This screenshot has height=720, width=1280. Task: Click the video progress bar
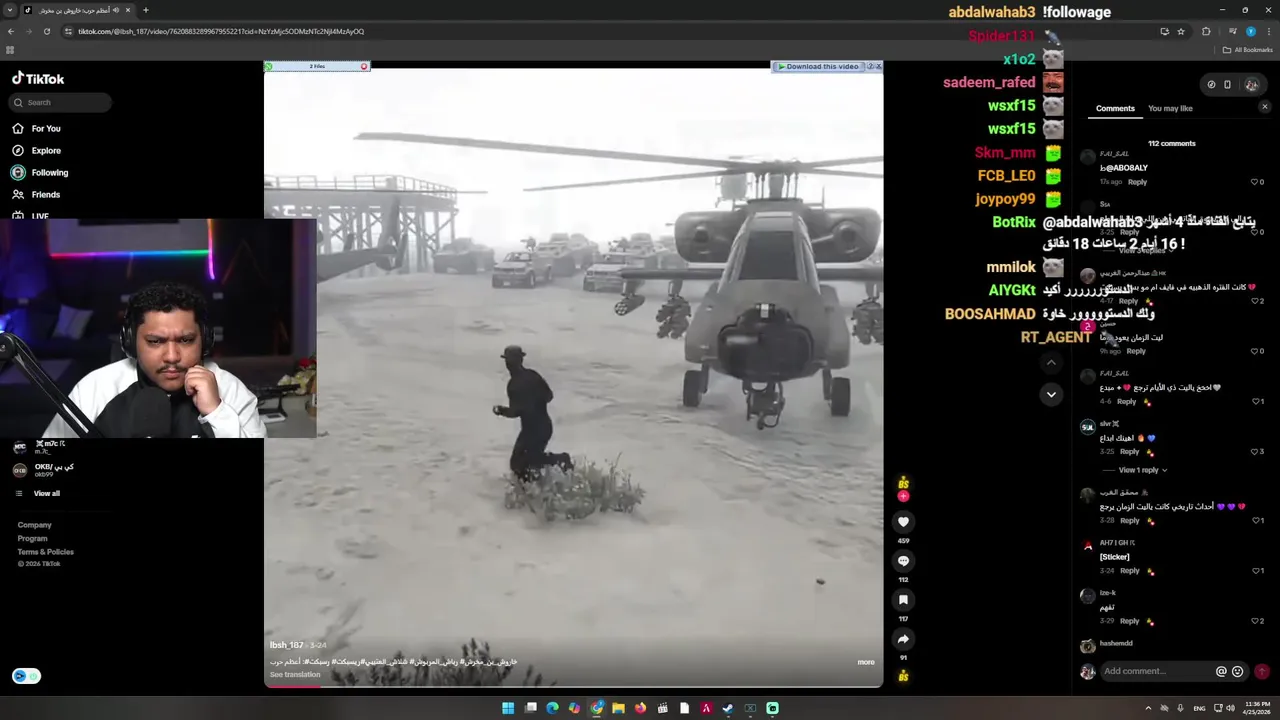coord(573,685)
